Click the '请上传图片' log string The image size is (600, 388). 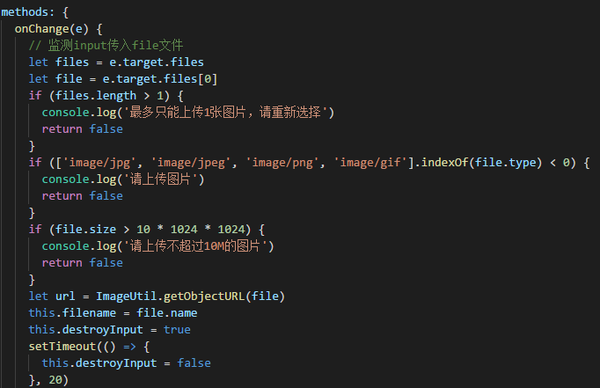[160, 179]
